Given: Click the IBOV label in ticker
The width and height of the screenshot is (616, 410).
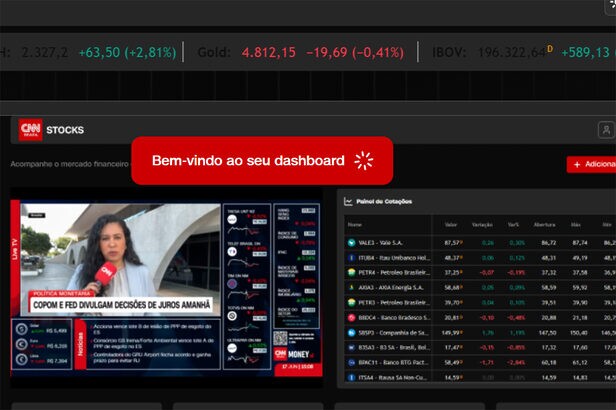Looking at the screenshot, I should (449, 52).
